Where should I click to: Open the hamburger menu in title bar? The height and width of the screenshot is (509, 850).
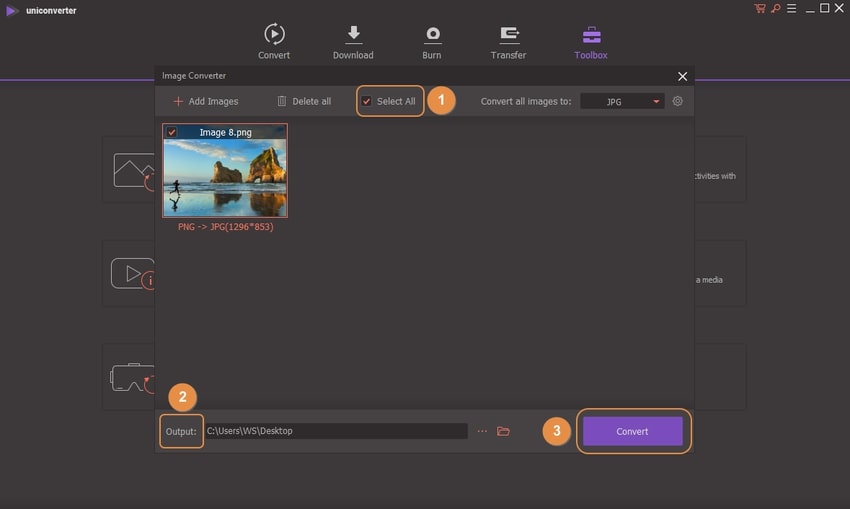pyautogui.click(x=790, y=9)
